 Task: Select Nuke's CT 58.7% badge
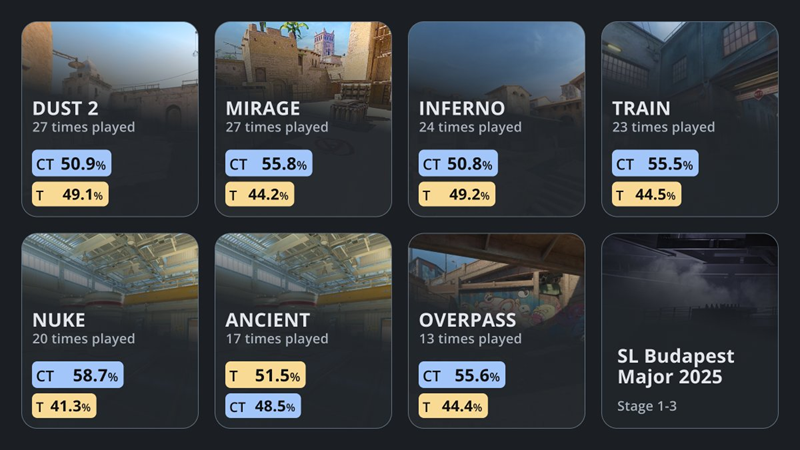point(76,376)
